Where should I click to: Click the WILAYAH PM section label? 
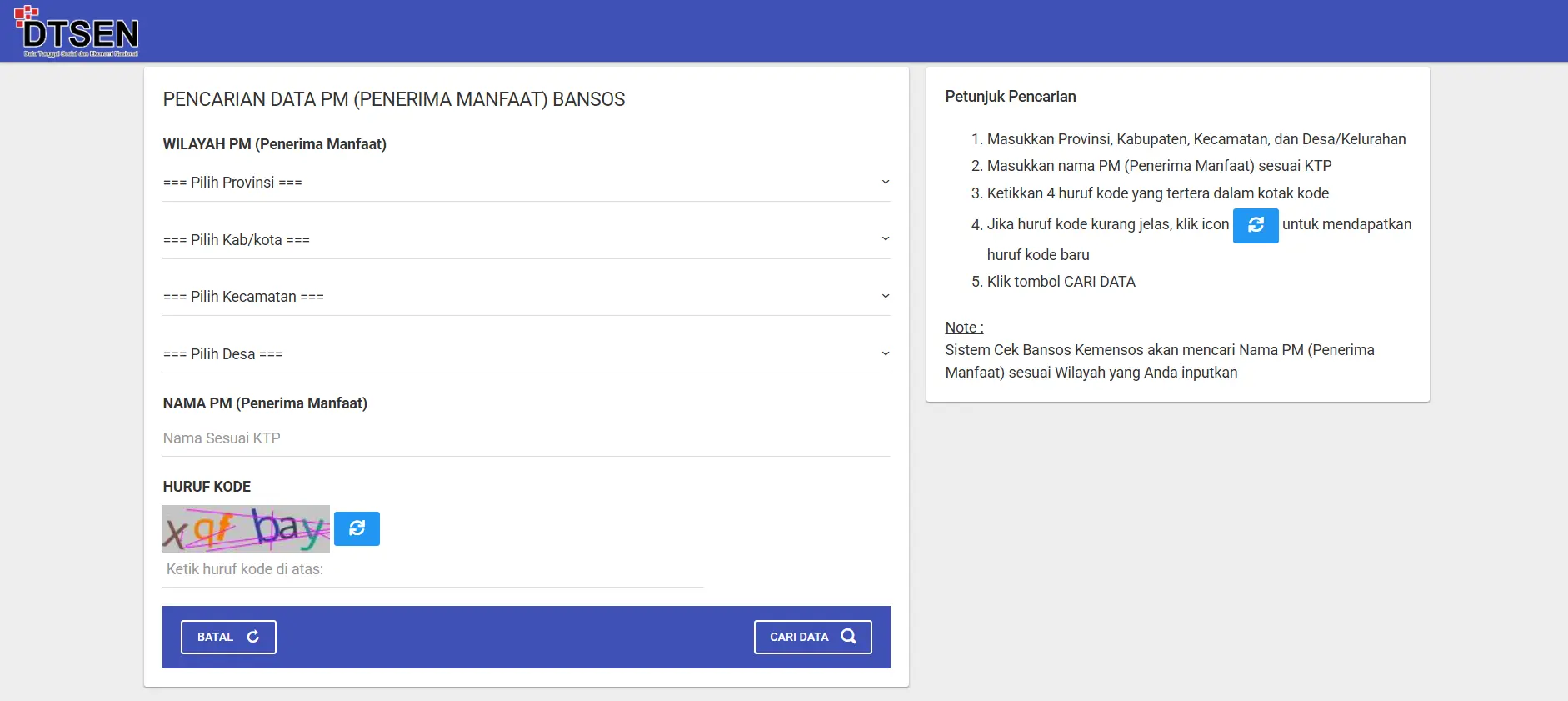[274, 144]
